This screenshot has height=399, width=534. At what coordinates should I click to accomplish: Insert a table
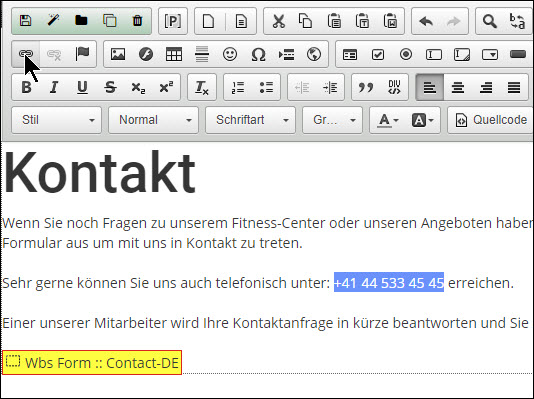174,54
